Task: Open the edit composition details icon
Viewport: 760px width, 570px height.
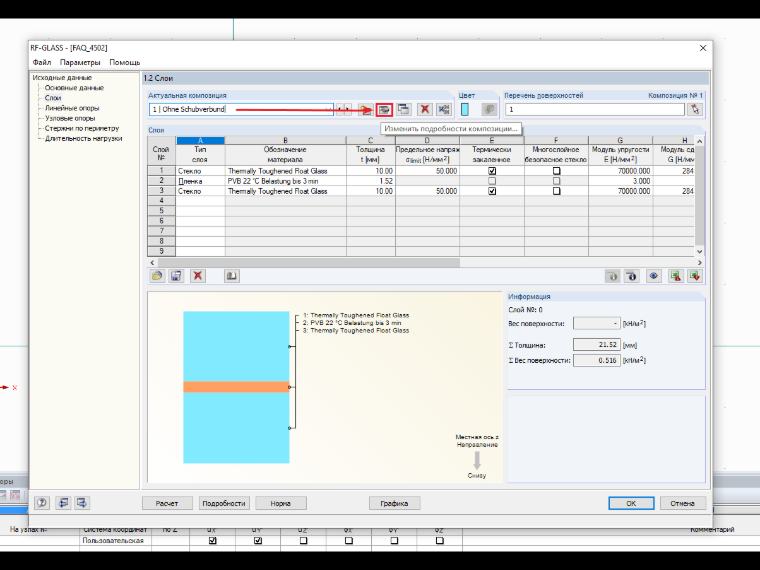Action: (384, 110)
